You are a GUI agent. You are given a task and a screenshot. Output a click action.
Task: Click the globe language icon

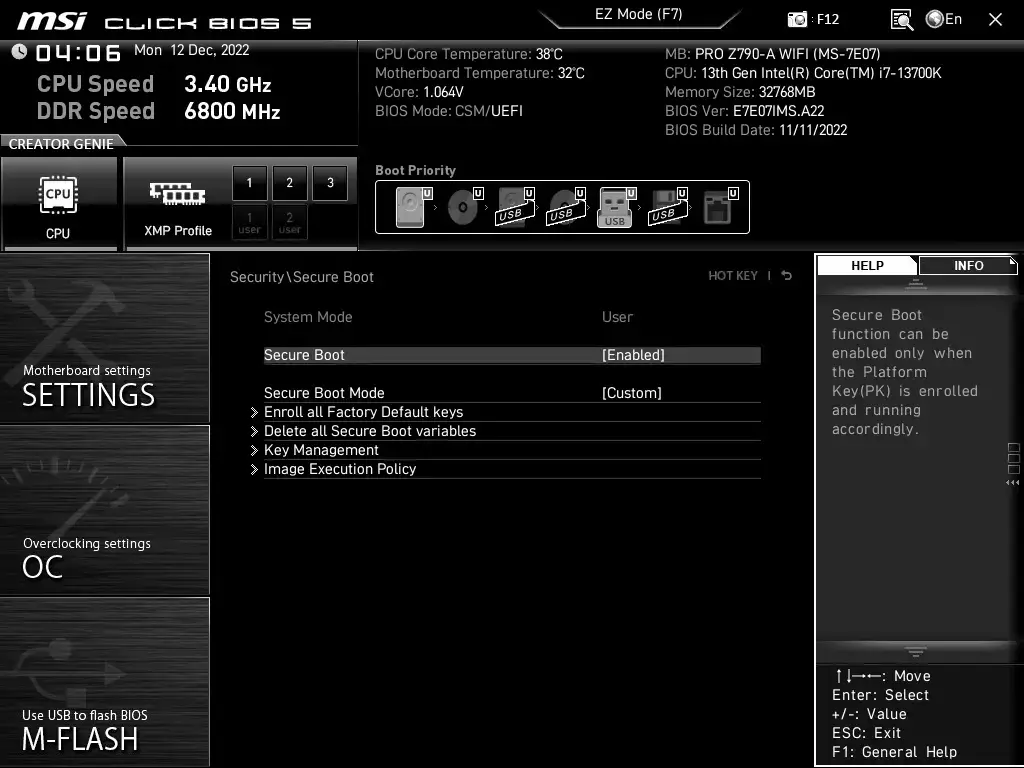(x=935, y=20)
